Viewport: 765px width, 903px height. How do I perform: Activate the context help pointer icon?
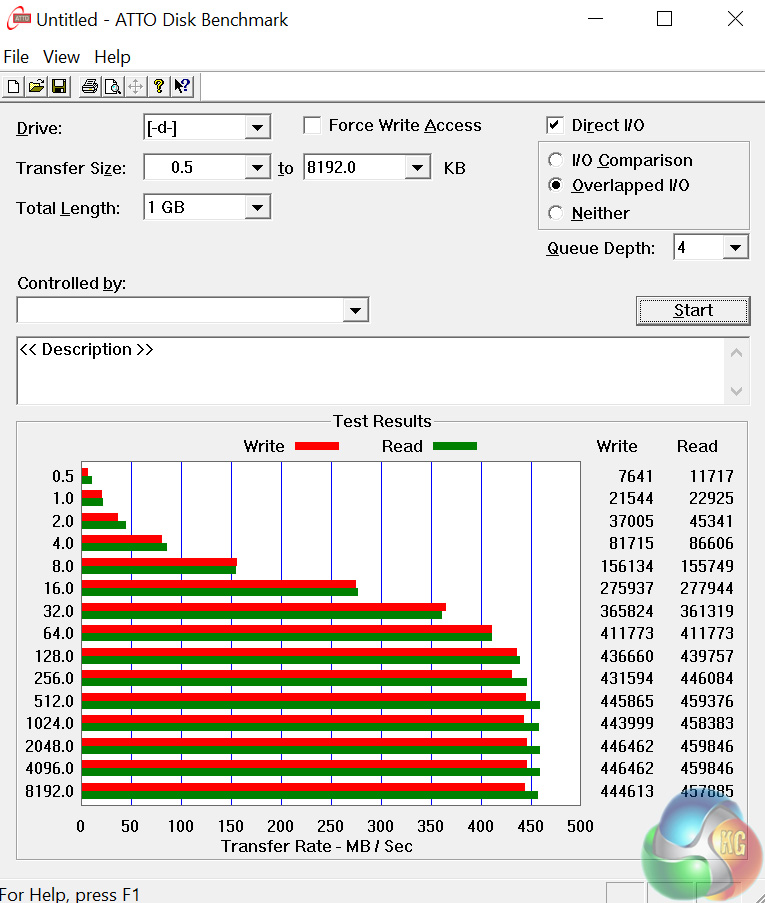pyautogui.click(x=181, y=87)
